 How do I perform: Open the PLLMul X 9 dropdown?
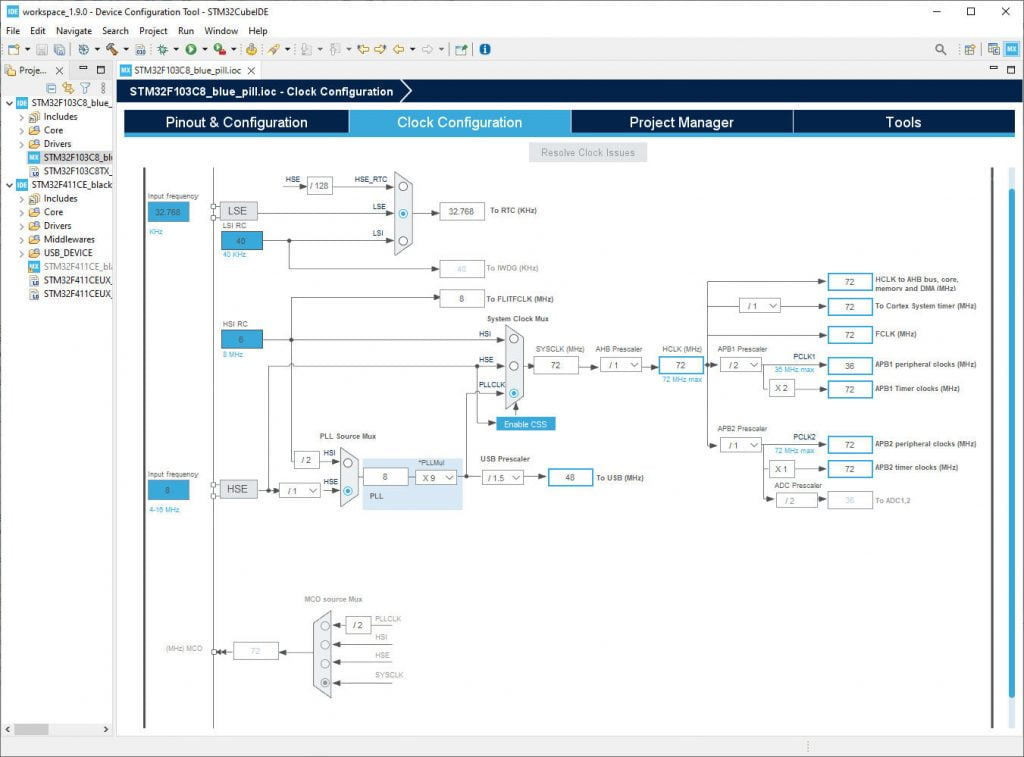coord(437,478)
